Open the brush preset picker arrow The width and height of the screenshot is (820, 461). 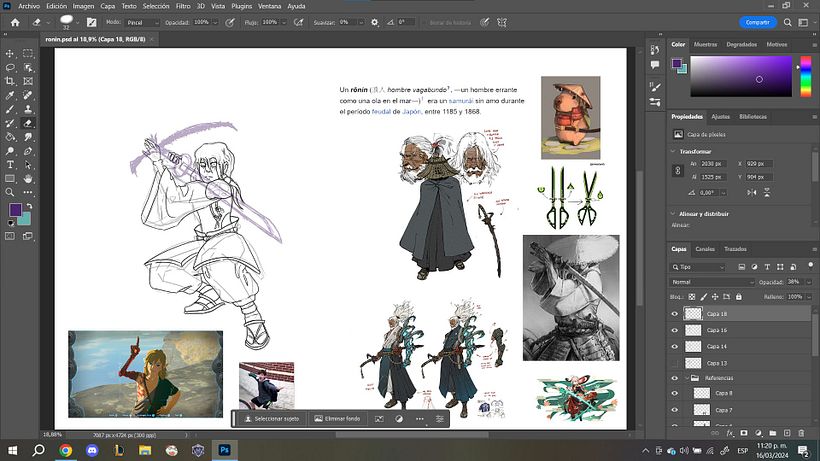(77, 22)
